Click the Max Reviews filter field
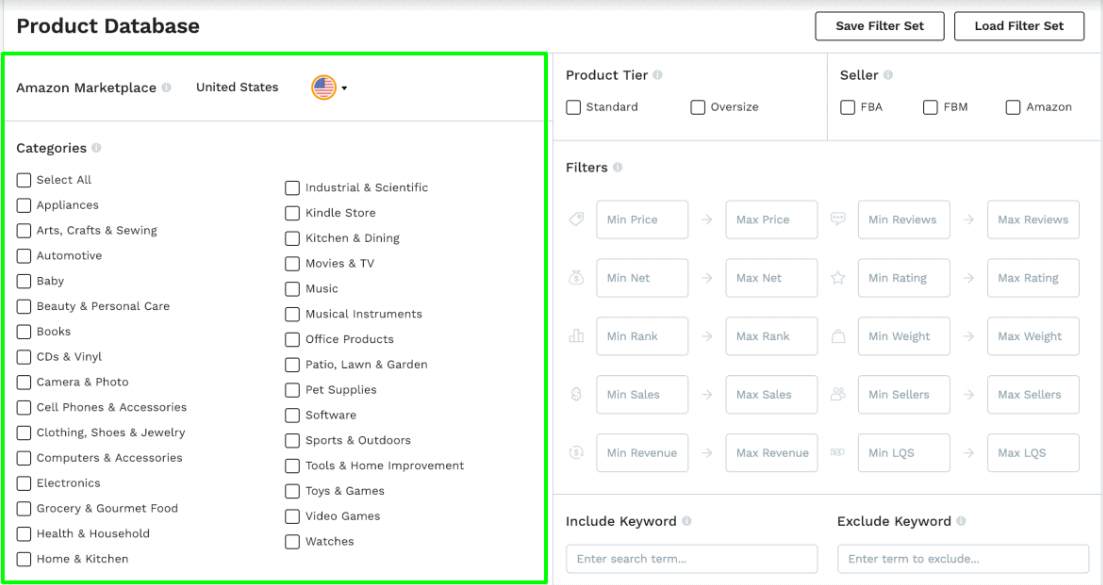The image size is (1103, 585). (x=1033, y=220)
